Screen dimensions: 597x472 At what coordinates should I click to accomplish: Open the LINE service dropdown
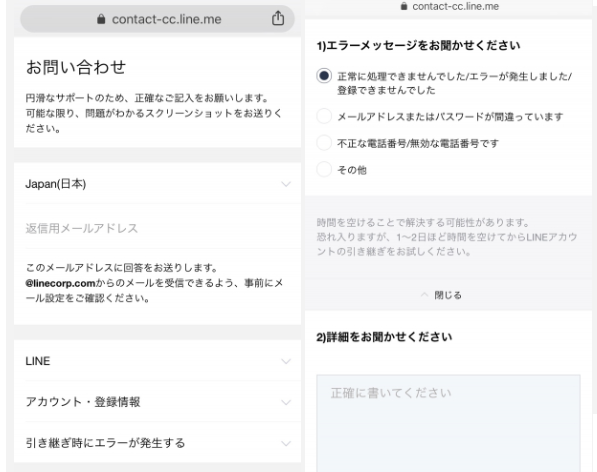coord(158,361)
